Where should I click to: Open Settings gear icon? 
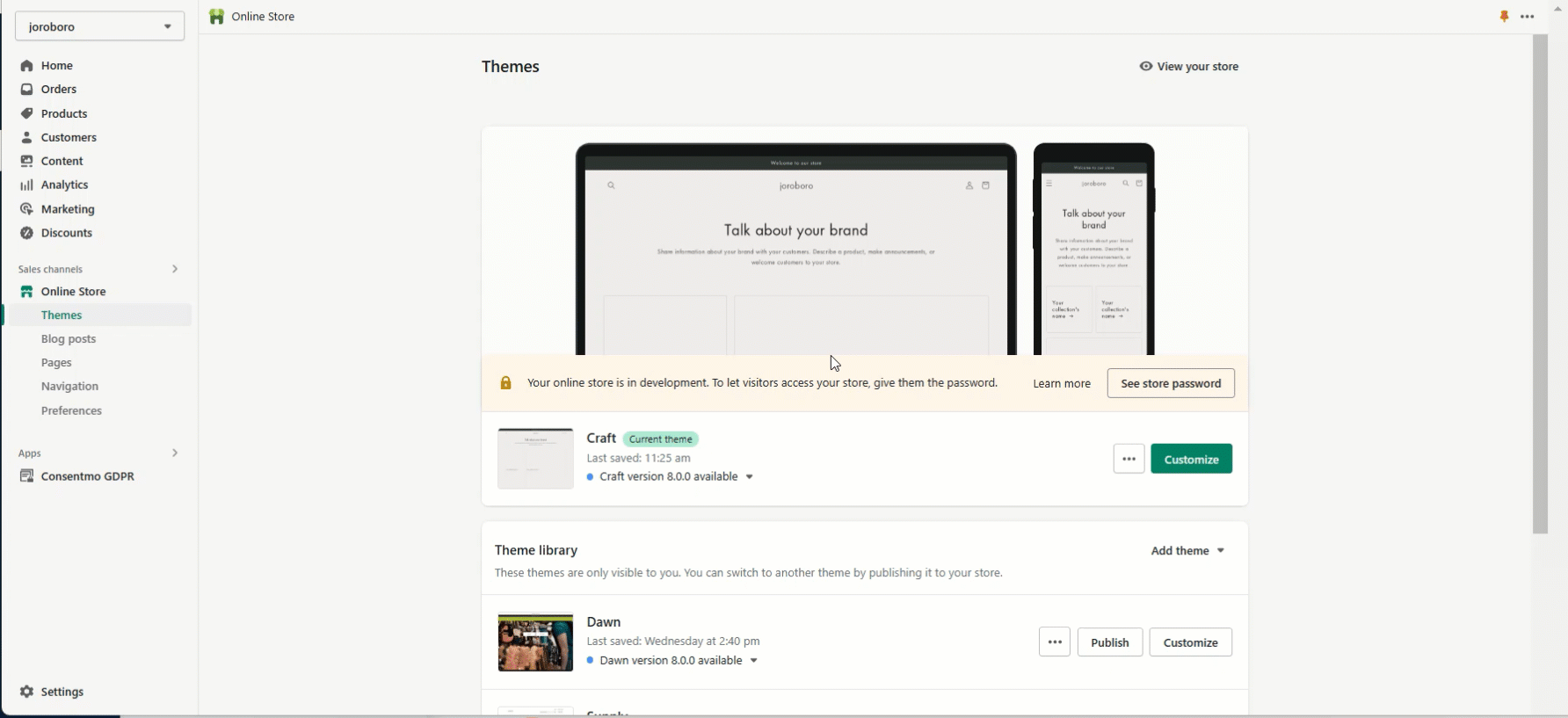[26, 692]
